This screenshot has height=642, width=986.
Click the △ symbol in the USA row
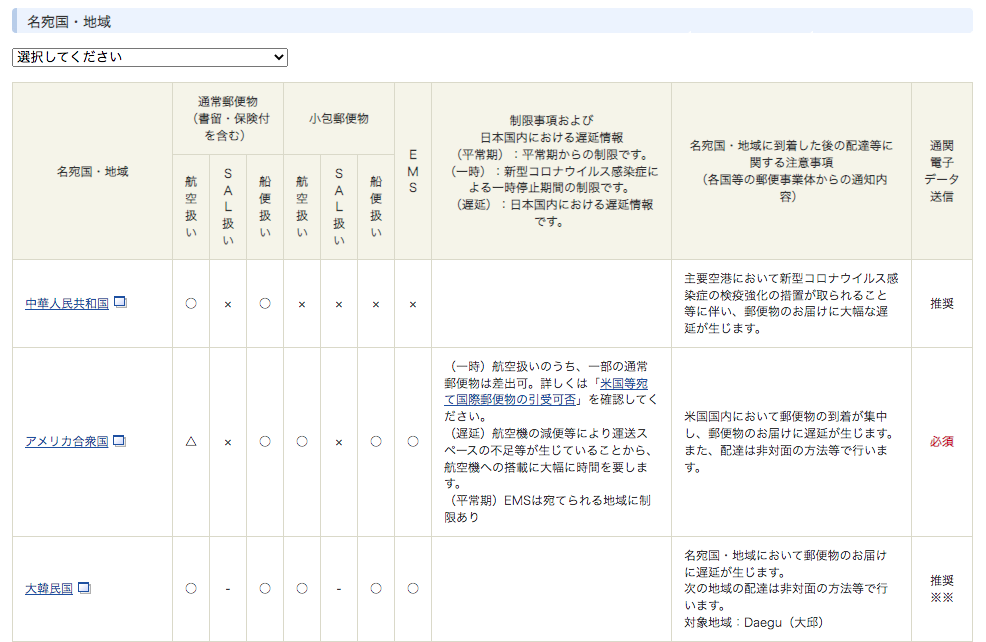click(191, 442)
